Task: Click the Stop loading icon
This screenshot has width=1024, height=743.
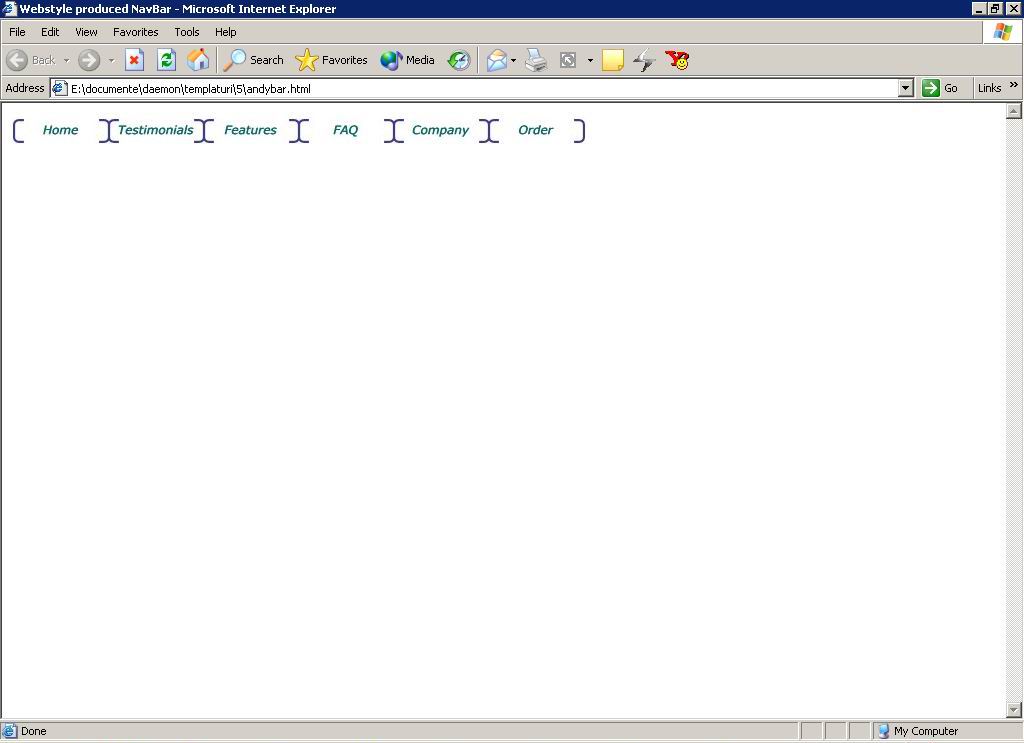Action: (x=134, y=60)
